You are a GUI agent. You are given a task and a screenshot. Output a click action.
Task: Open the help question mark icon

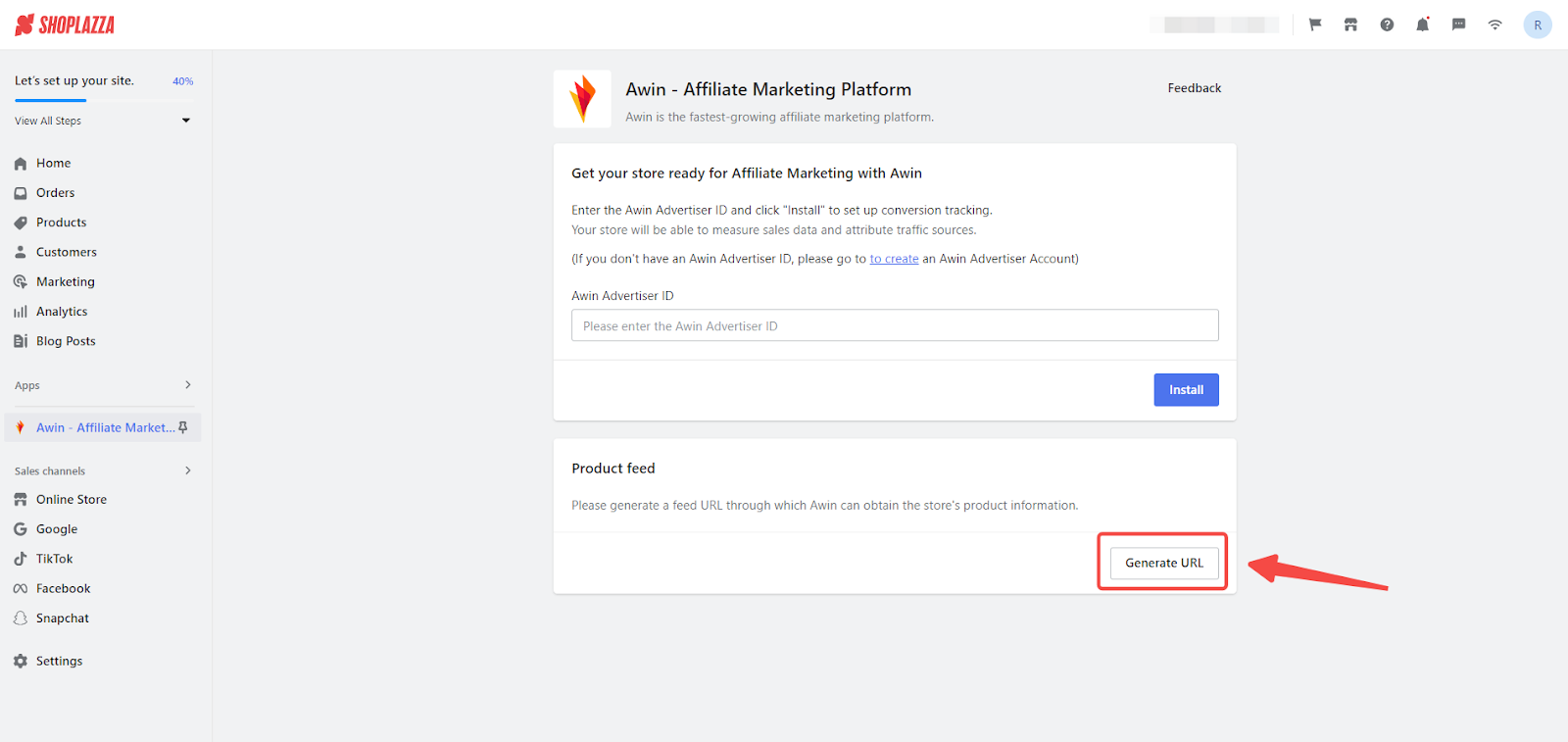pyautogui.click(x=1387, y=25)
